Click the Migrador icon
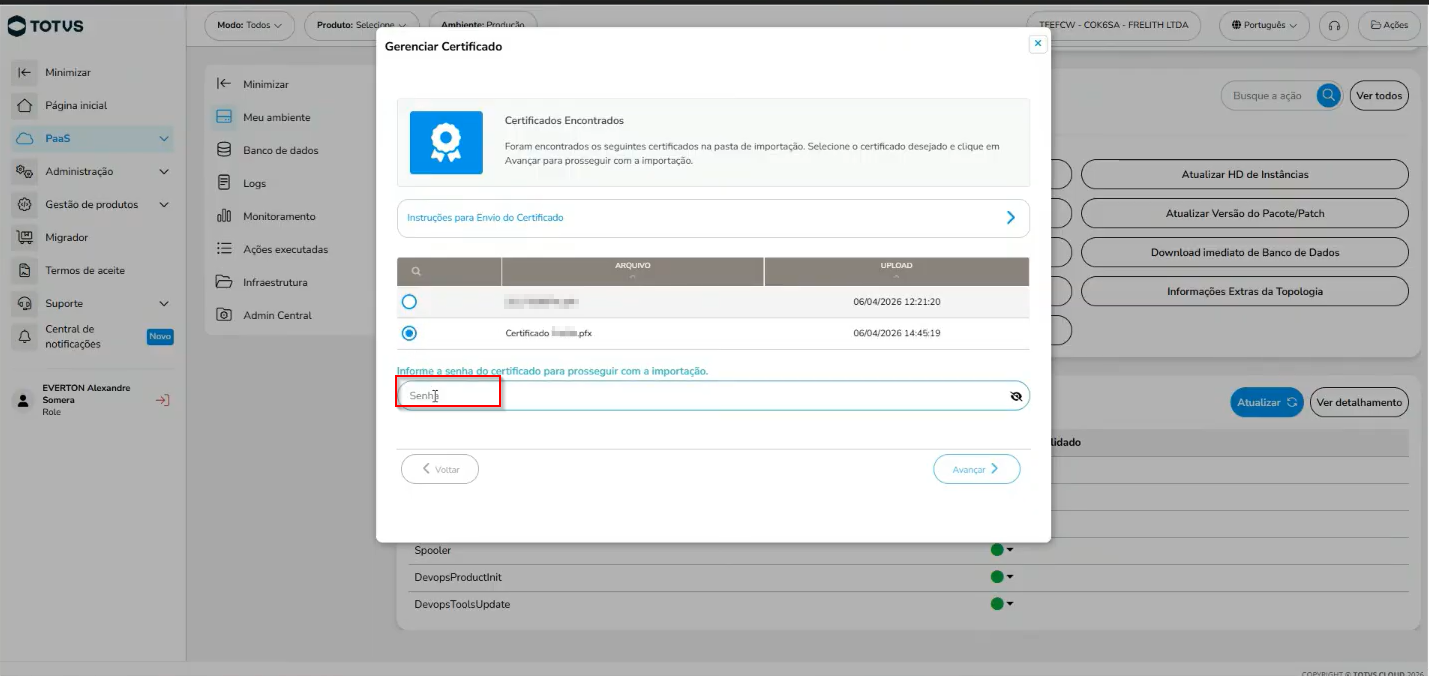Viewport: 1429px width, 676px height. [x=25, y=238]
